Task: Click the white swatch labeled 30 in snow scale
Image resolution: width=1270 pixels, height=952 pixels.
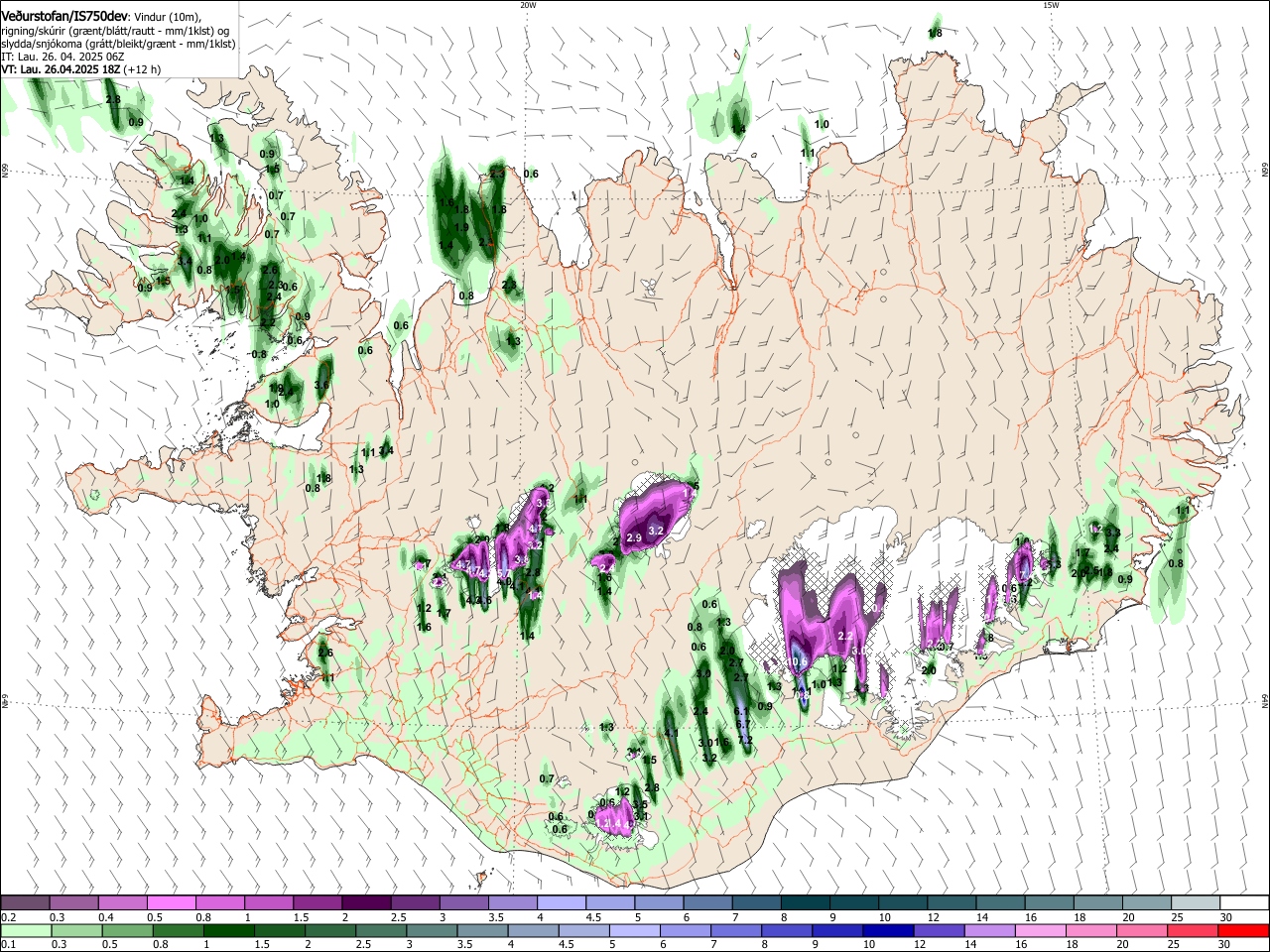Action: pos(1244,902)
